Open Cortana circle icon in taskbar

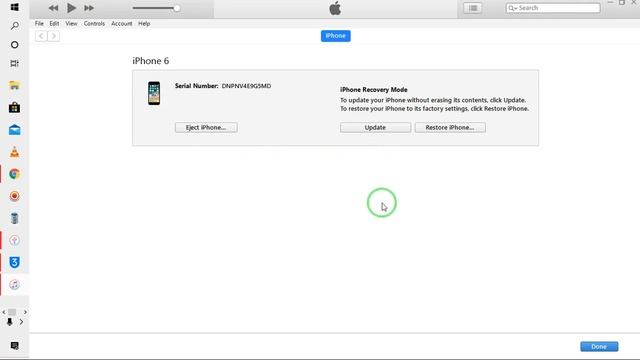pos(14,44)
